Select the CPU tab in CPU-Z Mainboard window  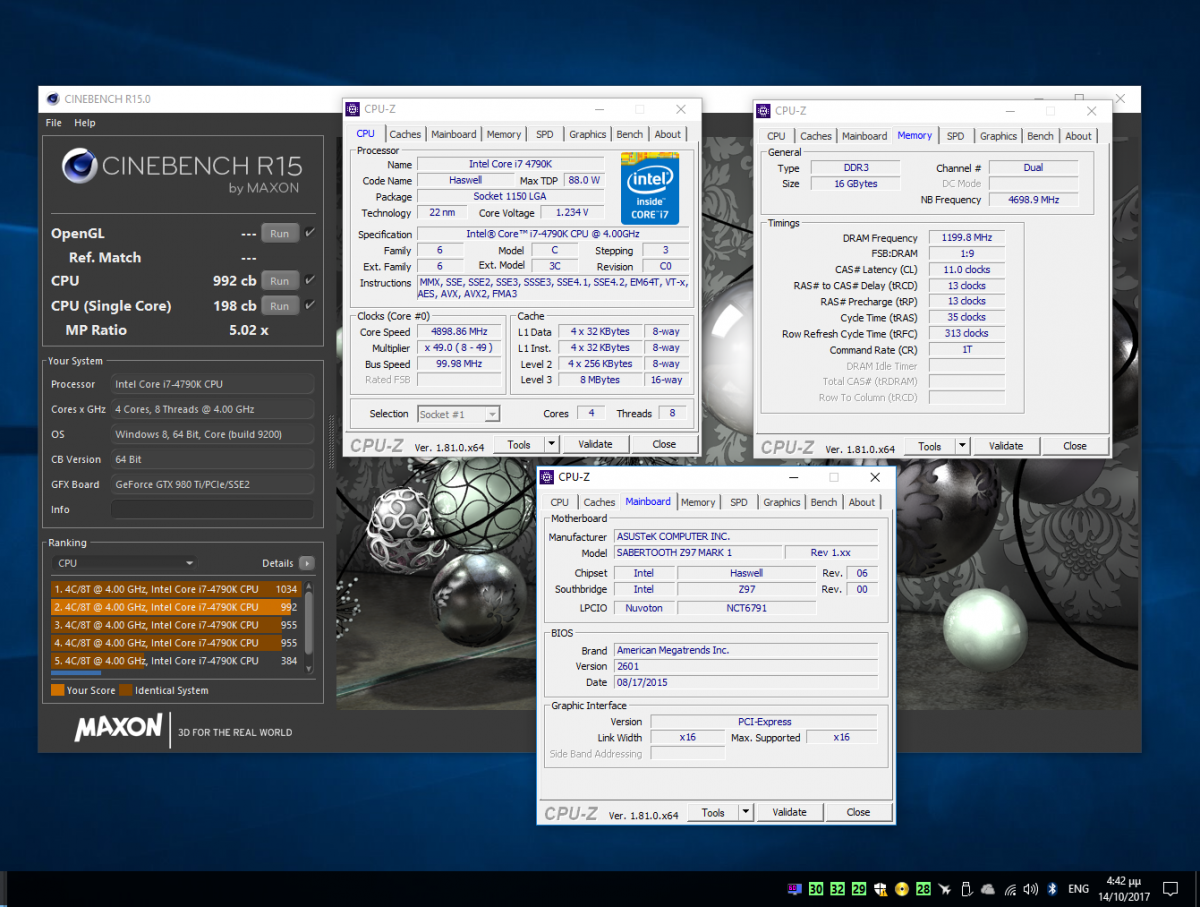(x=560, y=502)
